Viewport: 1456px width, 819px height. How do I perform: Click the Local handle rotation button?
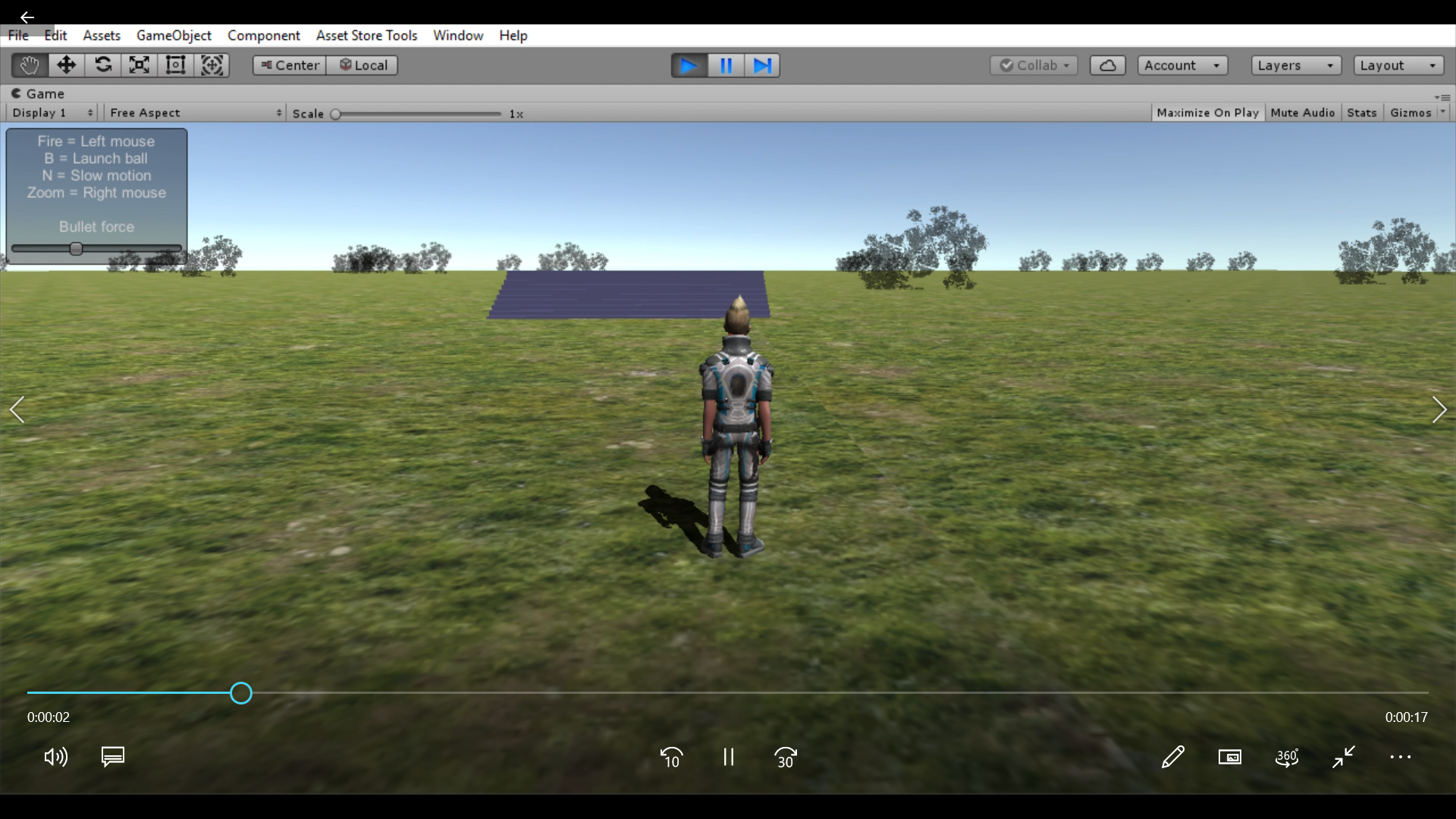[362, 65]
